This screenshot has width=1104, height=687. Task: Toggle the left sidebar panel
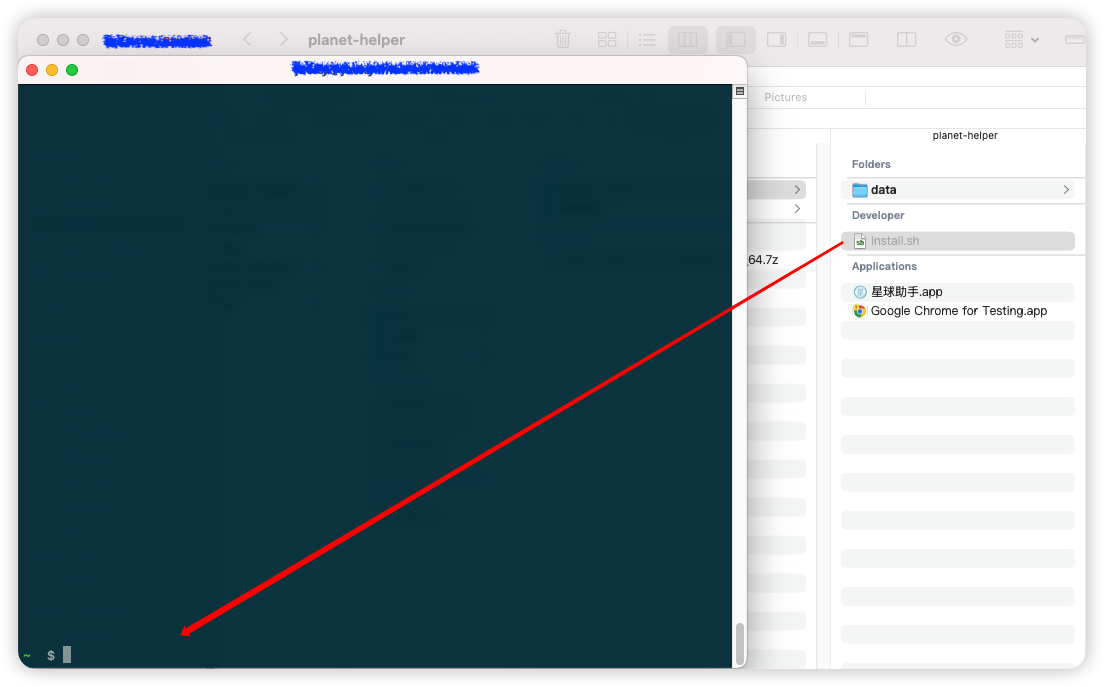[x=736, y=40]
